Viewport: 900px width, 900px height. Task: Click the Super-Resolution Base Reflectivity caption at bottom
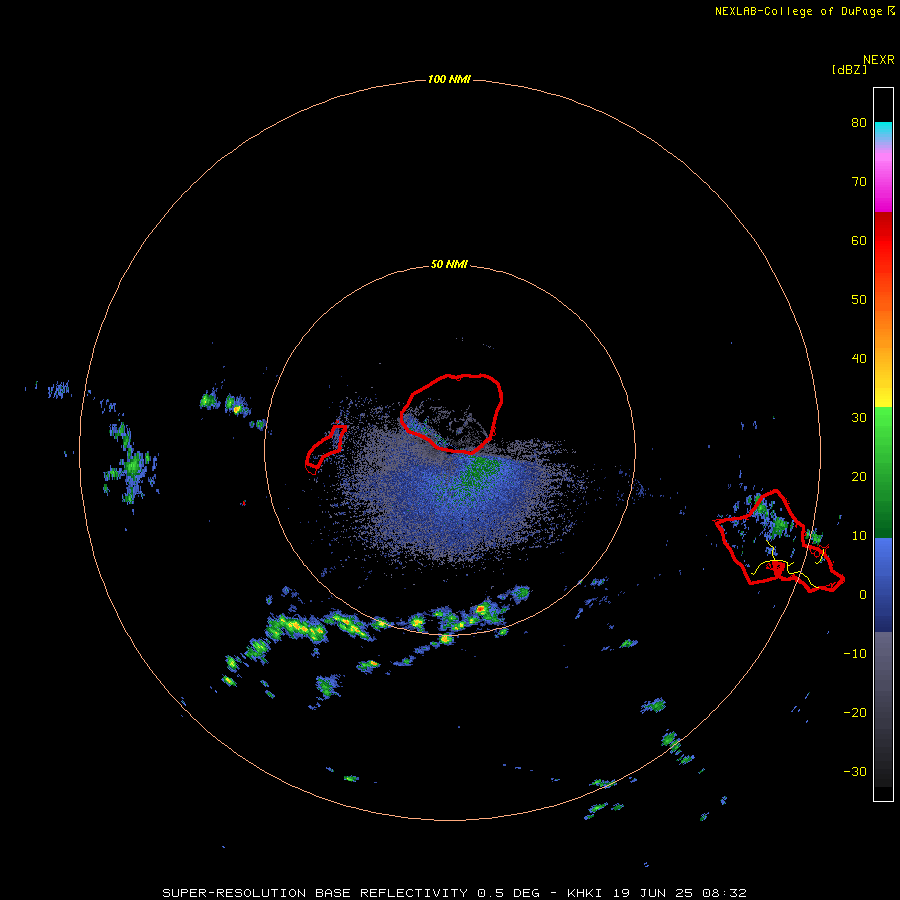click(x=455, y=893)
